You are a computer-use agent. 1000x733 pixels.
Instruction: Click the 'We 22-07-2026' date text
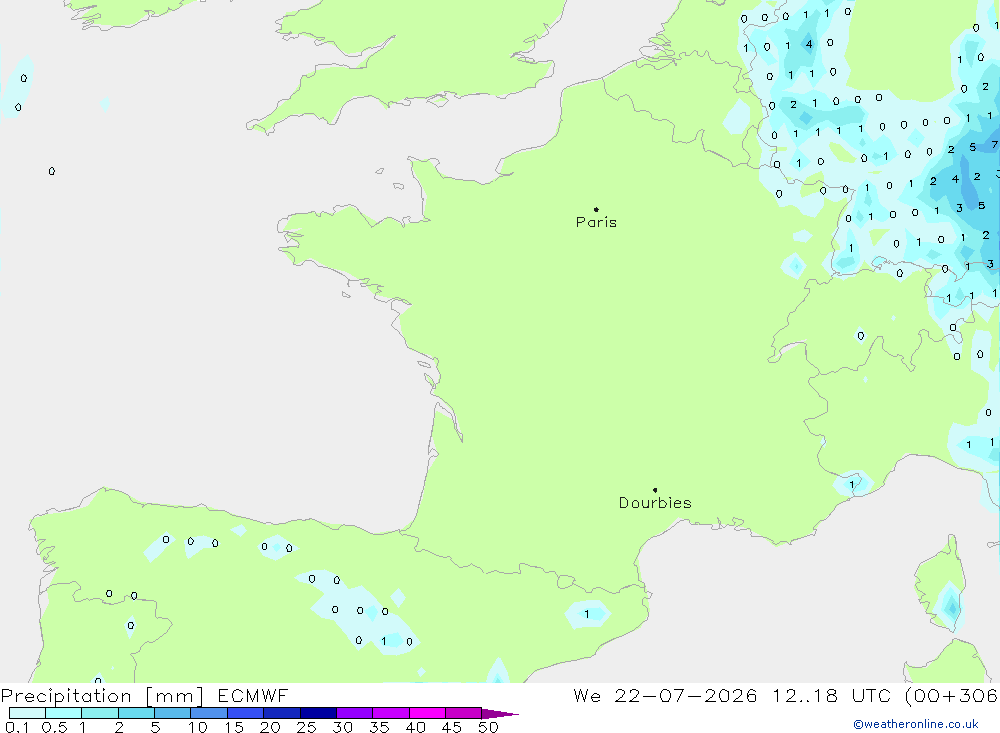[665, 696]
